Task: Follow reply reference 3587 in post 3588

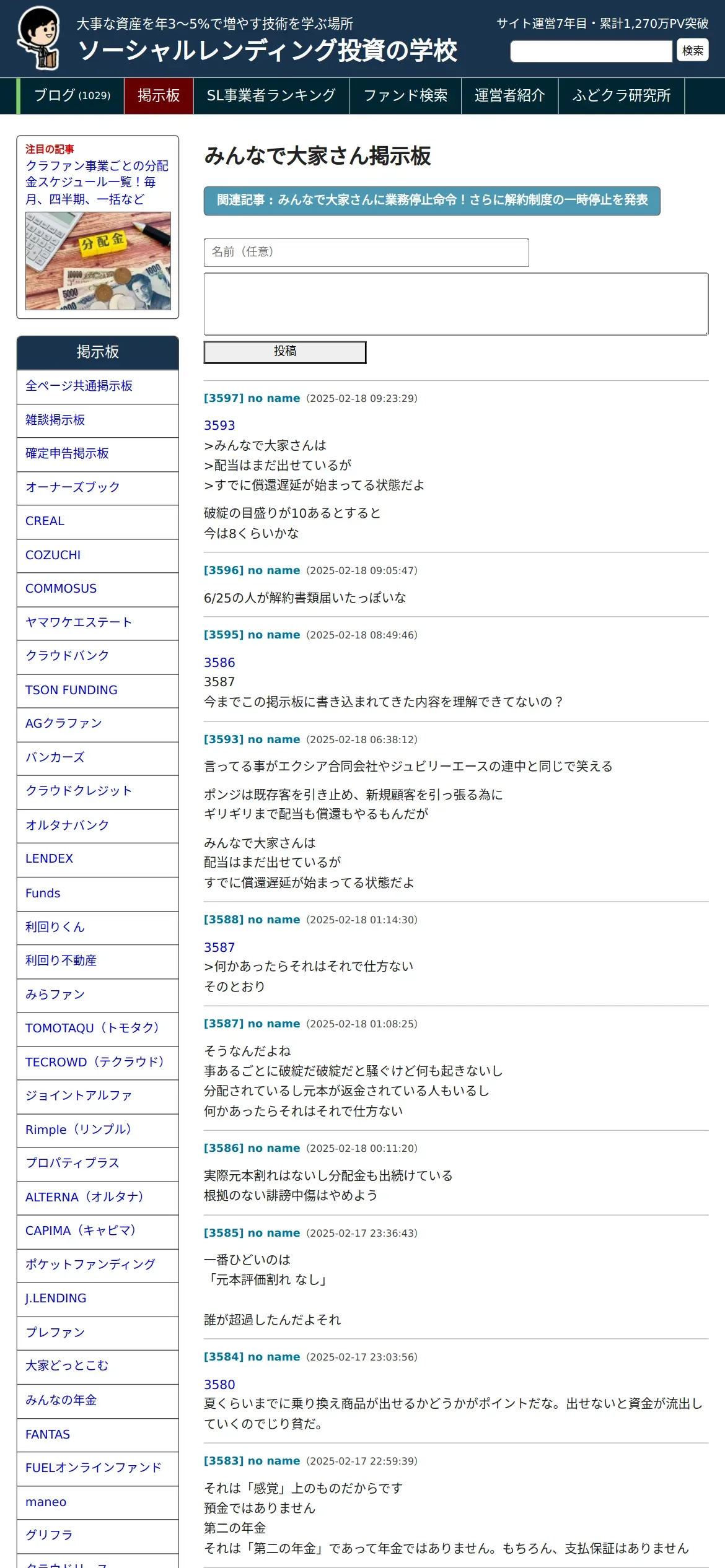Action: [219, 947]
